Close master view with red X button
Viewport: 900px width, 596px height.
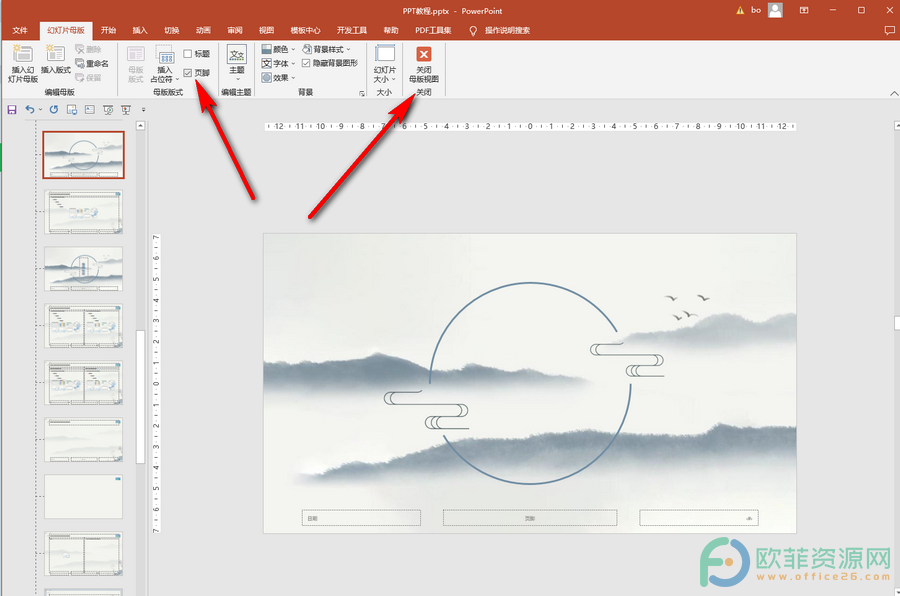point(424,63)
